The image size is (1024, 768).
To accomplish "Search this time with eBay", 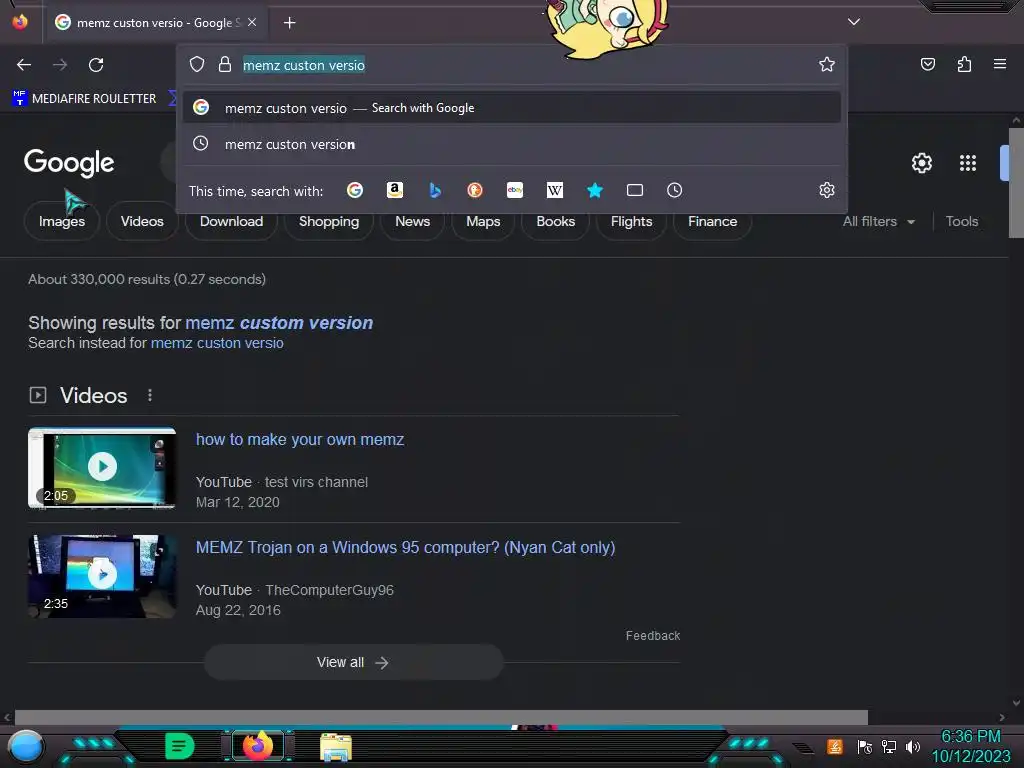I will pos(515,190).
